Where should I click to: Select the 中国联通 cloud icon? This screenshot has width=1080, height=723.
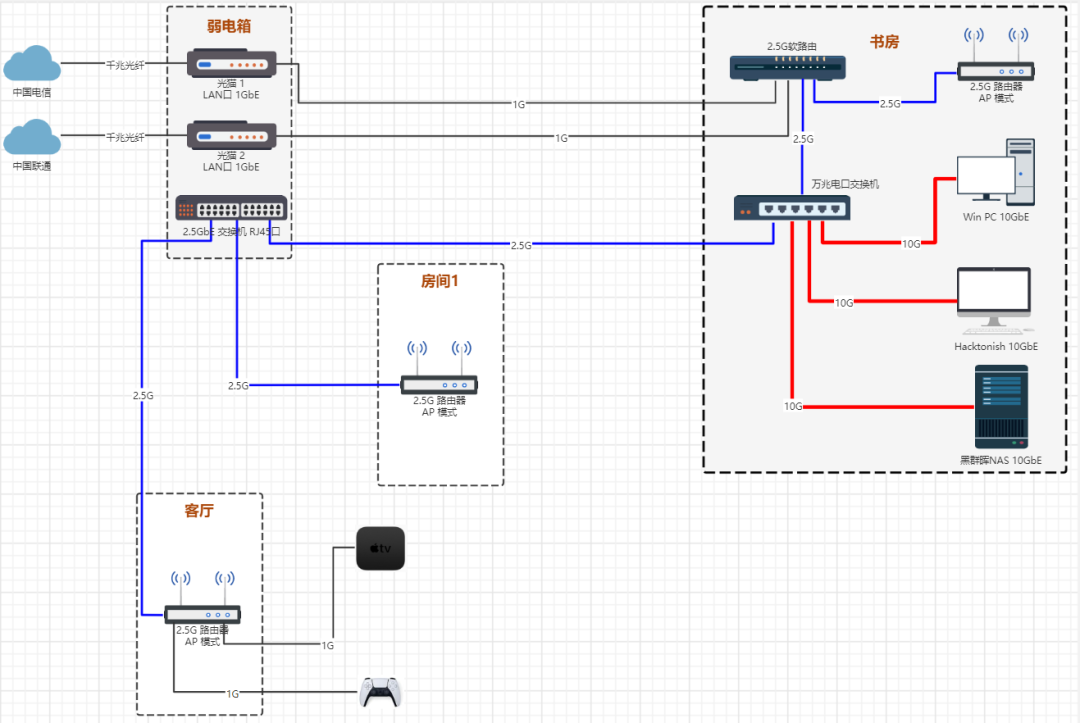[32, 137]
